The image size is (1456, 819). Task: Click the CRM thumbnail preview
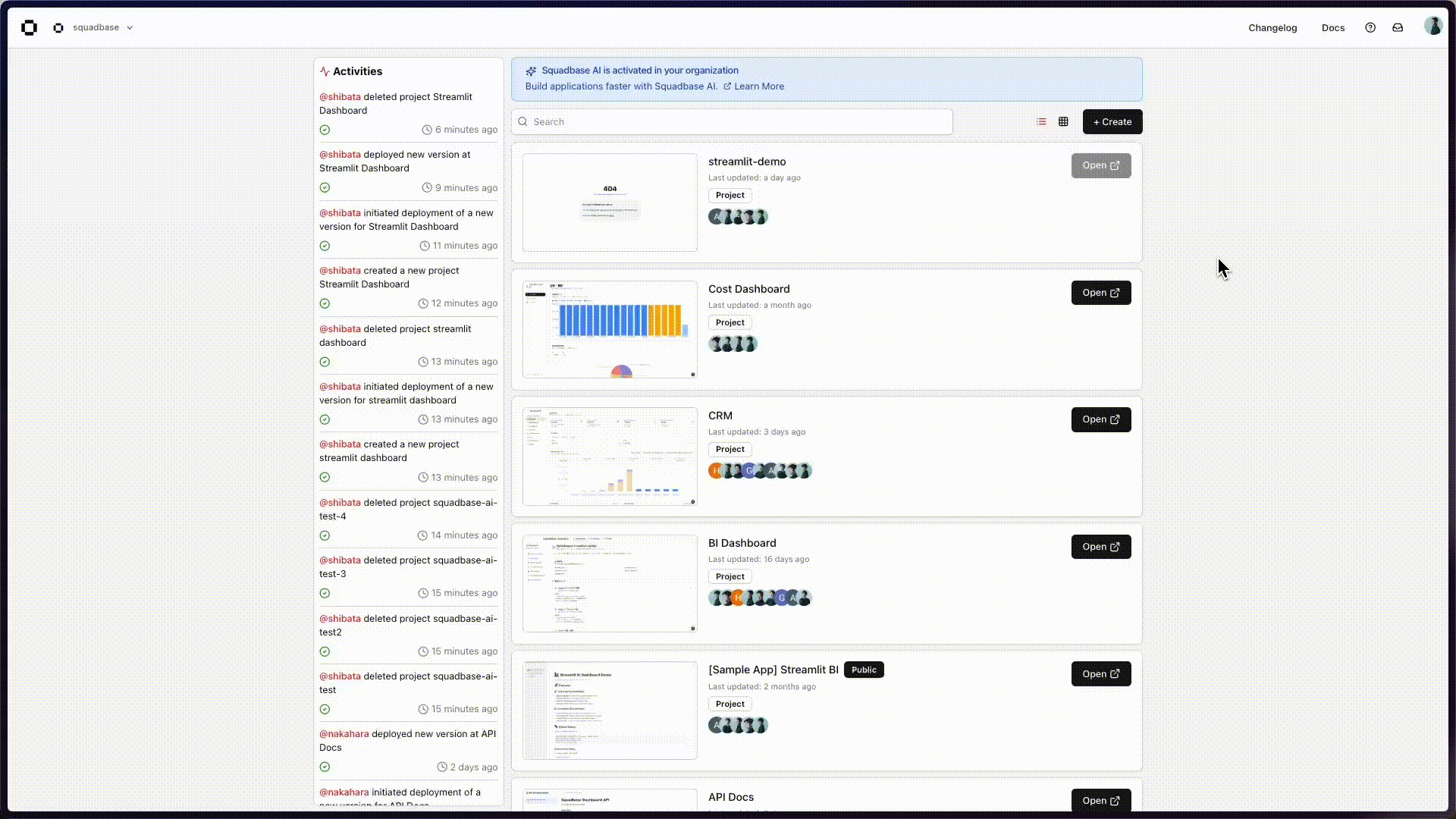[x=610, y=457]
